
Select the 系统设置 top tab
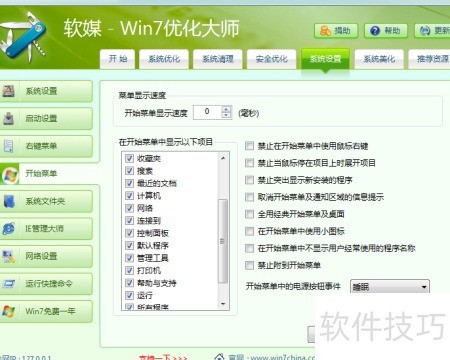point(325,59)
